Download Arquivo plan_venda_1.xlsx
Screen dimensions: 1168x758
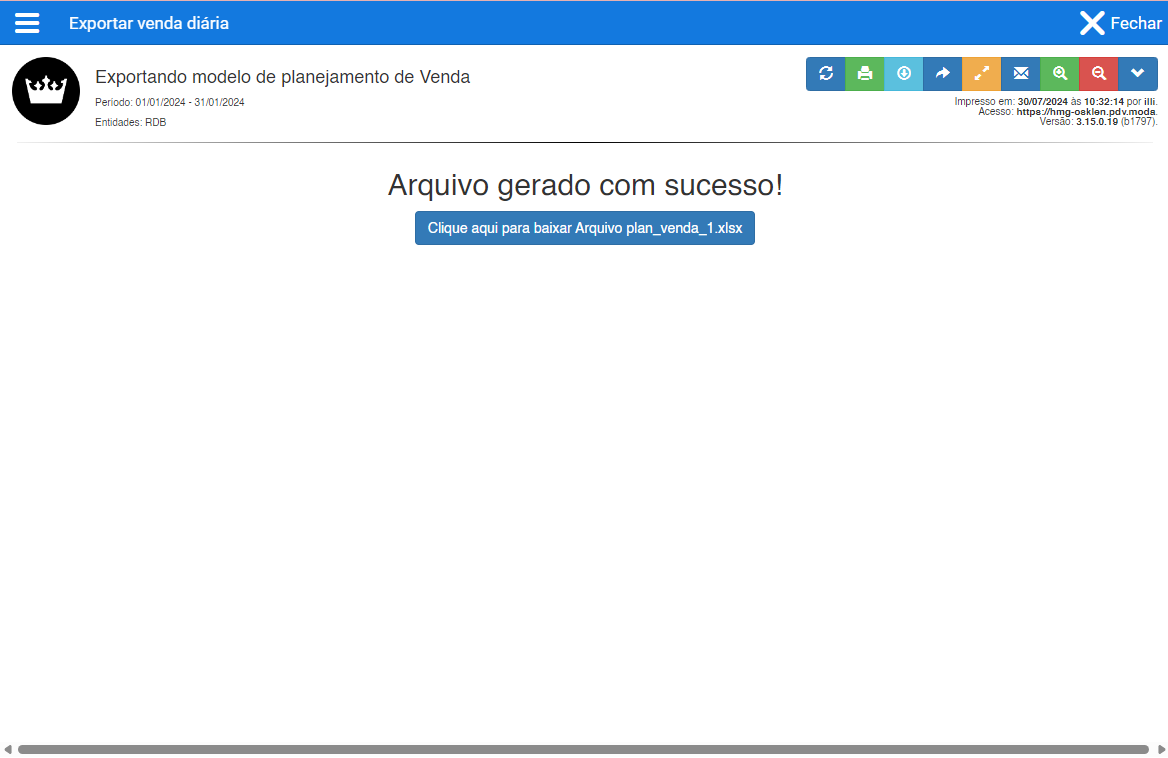584,227
